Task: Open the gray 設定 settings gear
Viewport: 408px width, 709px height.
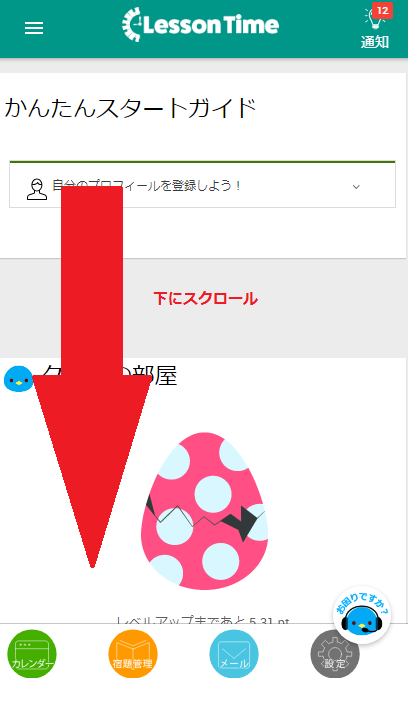Action: (x=335, y=654)
